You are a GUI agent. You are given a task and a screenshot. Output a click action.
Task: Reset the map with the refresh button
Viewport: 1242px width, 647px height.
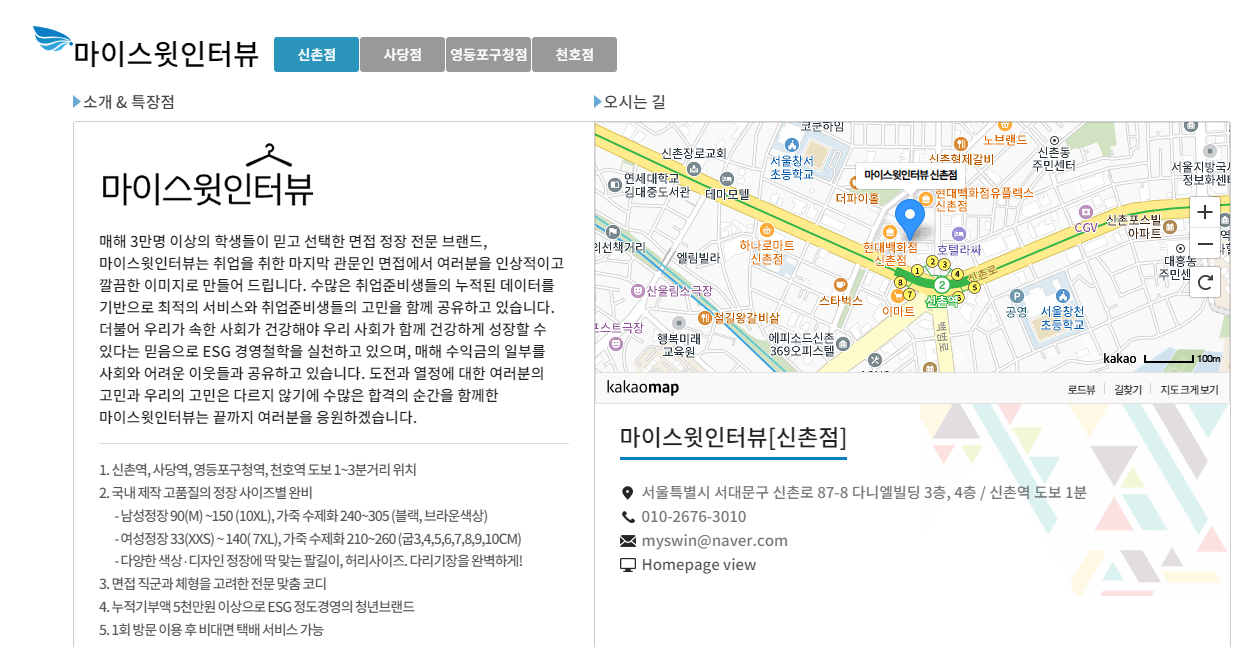1205,282
